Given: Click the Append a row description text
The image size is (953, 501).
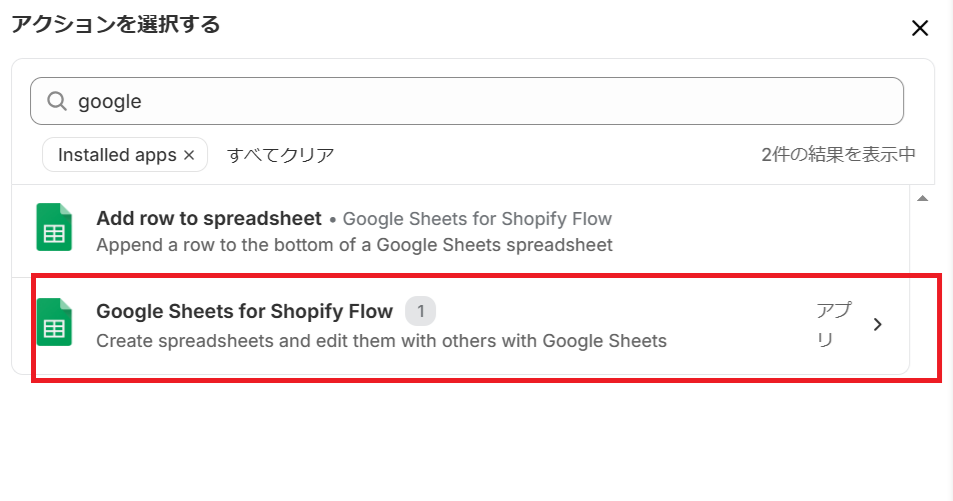Looking at the screenshot, I should pos(354,245).
